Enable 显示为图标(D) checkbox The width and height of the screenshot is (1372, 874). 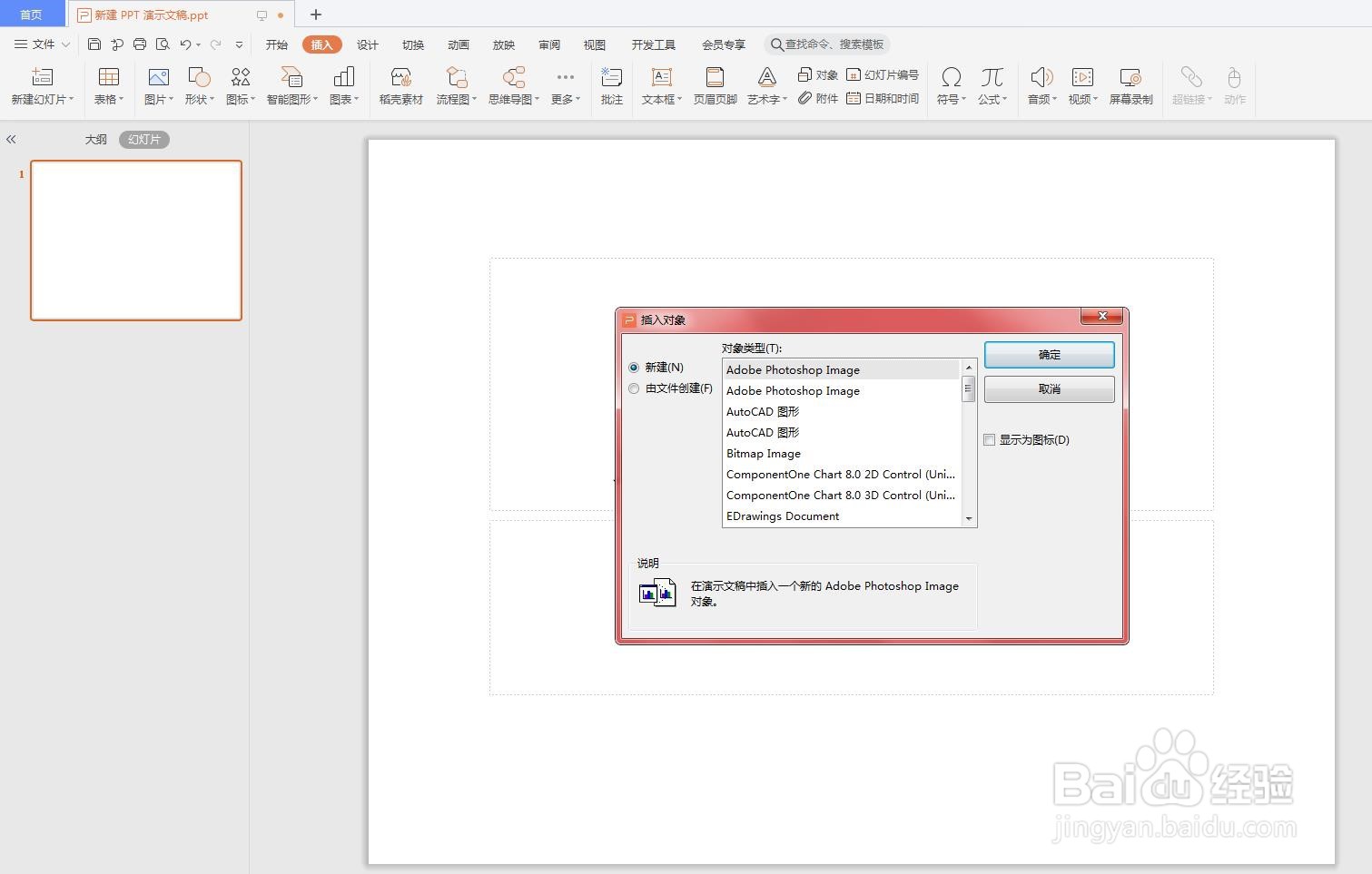990,440
